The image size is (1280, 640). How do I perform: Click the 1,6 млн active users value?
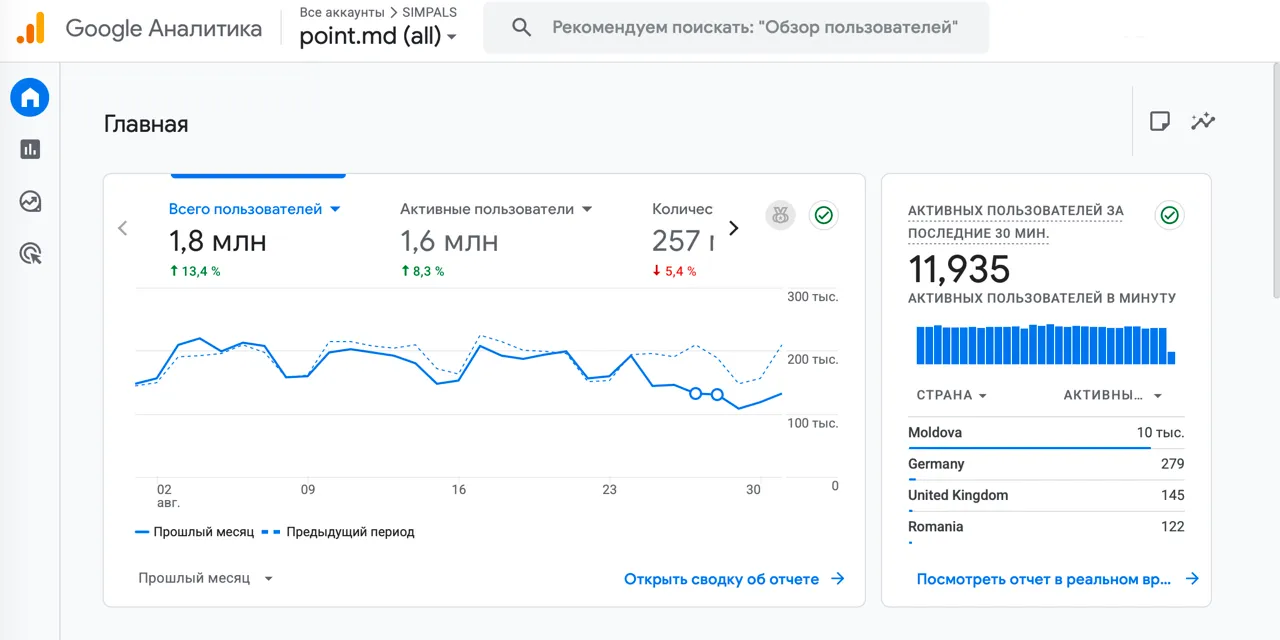click(449, 241)
